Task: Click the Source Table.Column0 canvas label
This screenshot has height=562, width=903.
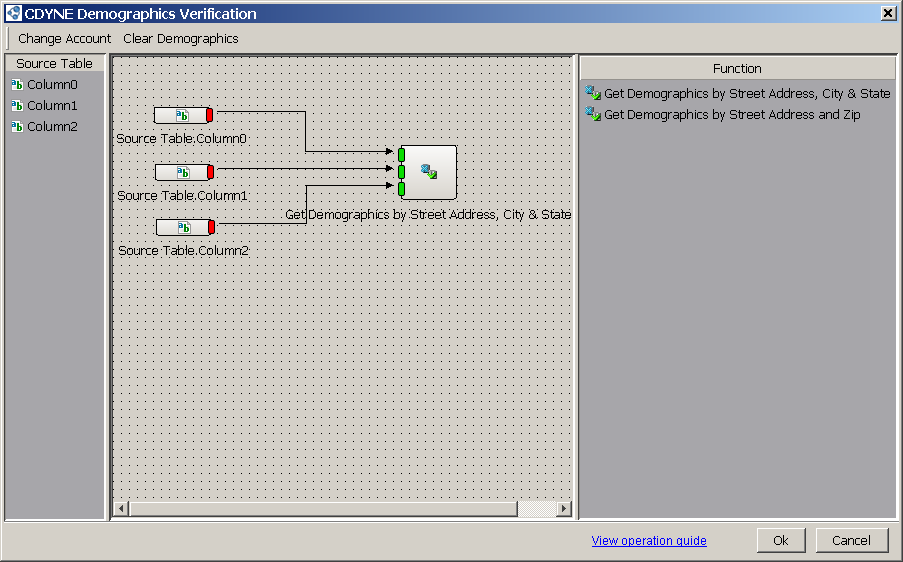Action: (181, 139)
